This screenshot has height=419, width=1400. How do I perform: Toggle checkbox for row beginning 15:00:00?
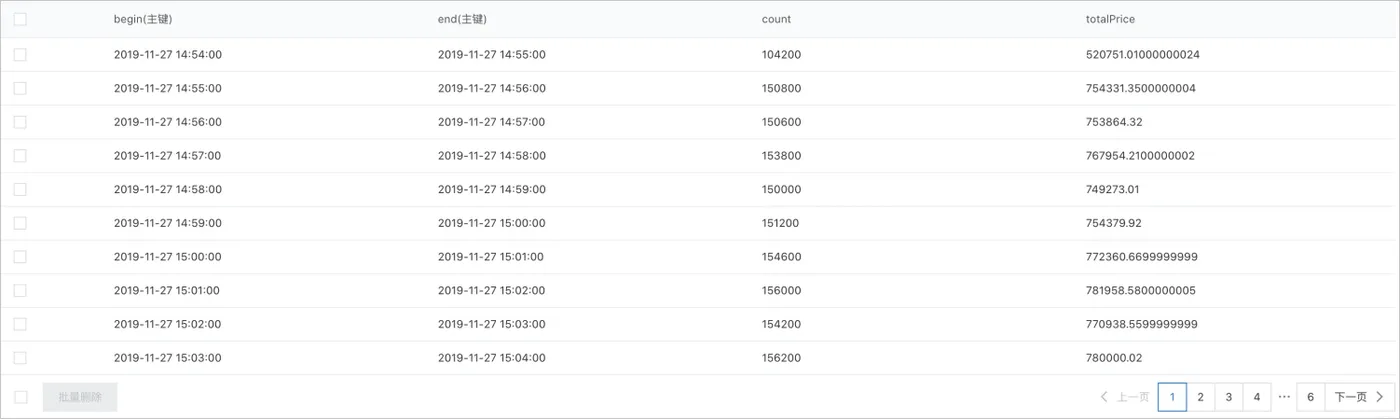click(x=20, y=257)
